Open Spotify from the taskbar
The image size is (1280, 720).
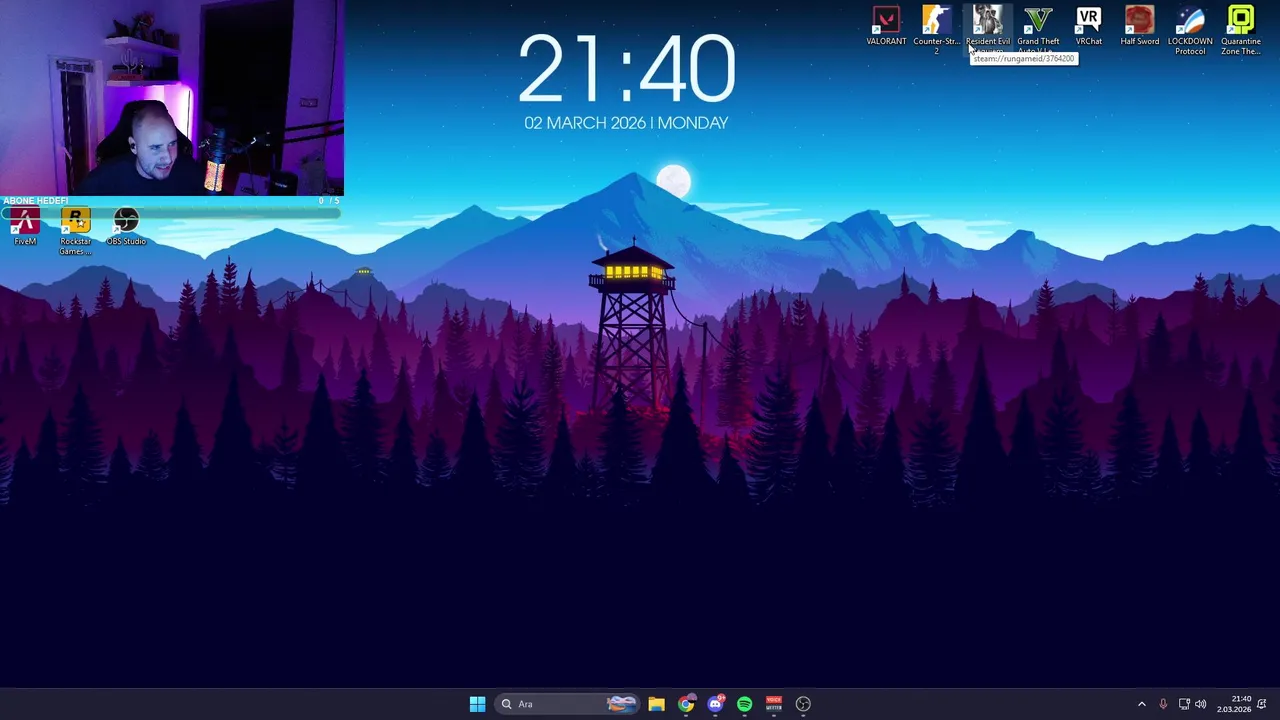pos(744,704)
